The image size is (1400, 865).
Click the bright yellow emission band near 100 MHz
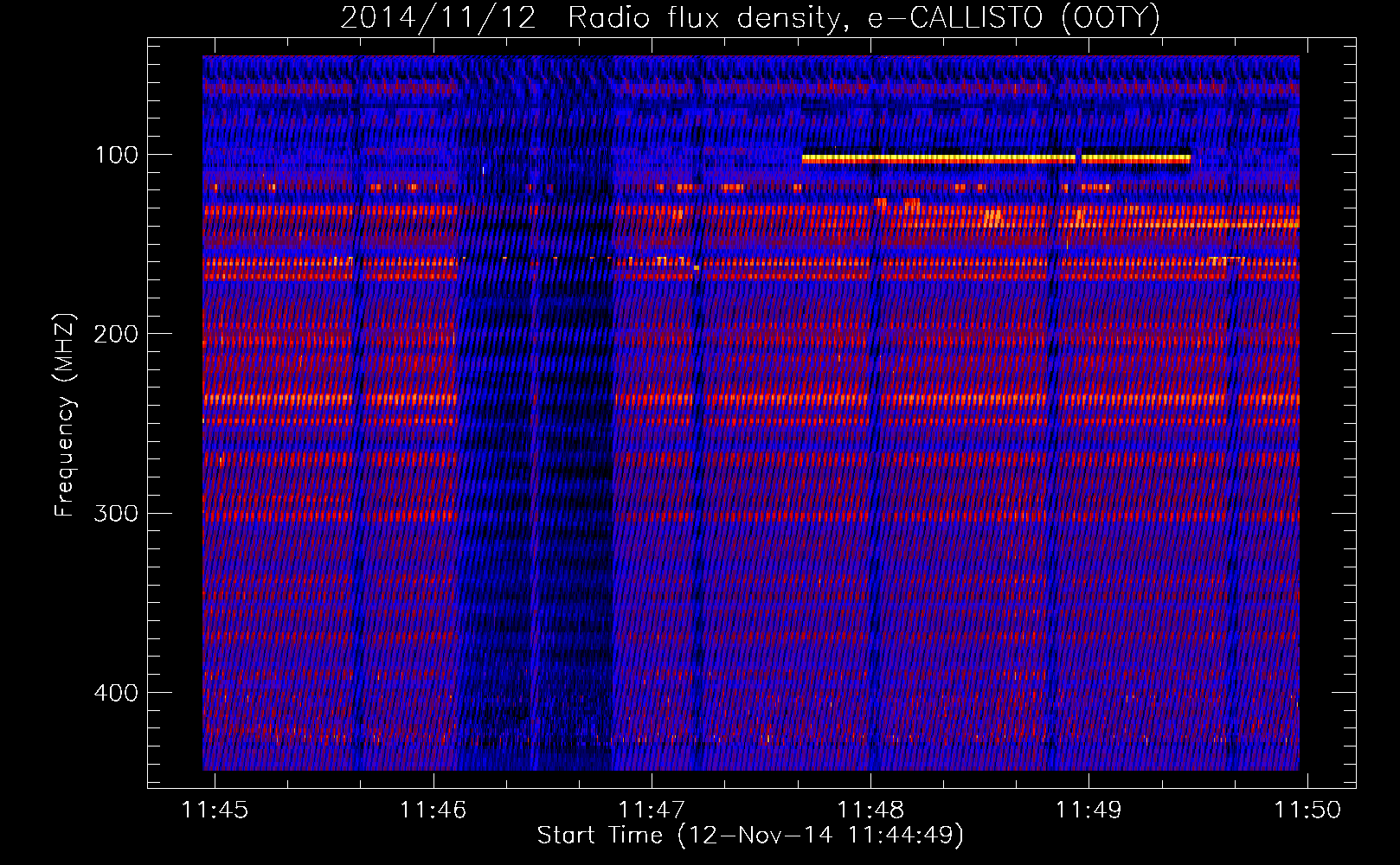(x=996, y=159)
